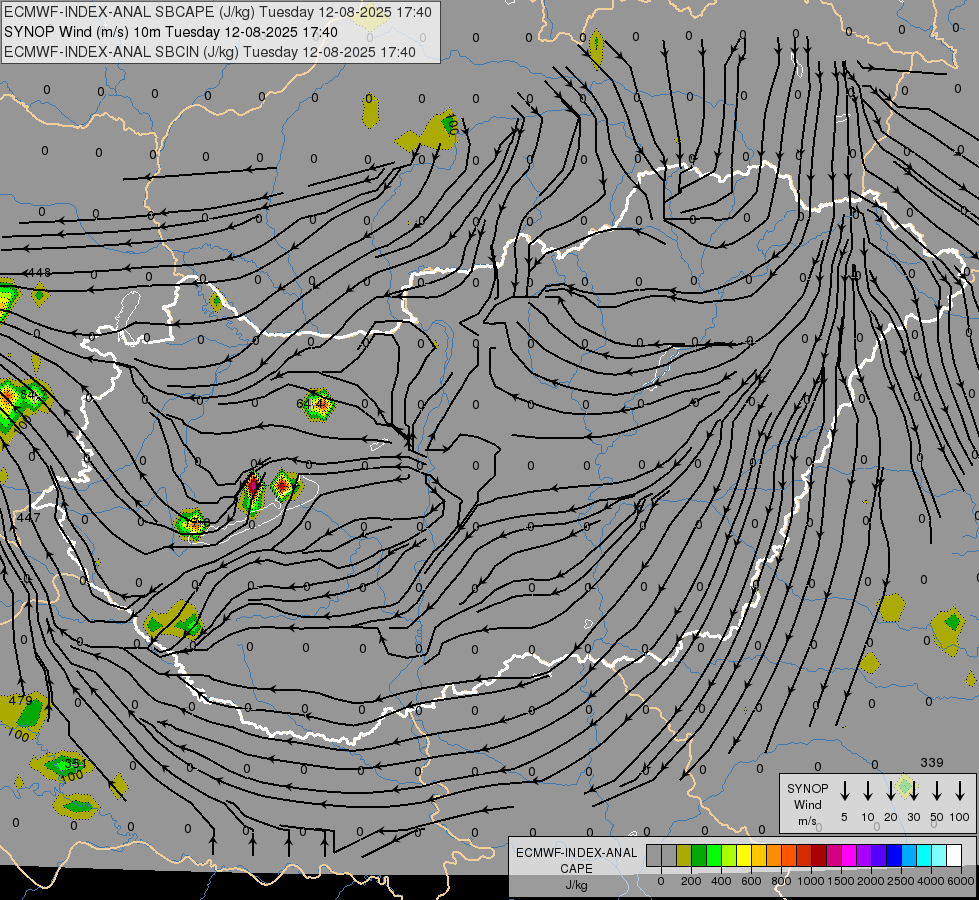The width and height of the screenshot is (979, 900).
Task: Pick the bright magenta CAPE legend swatch
Action: tap(849, 855)
